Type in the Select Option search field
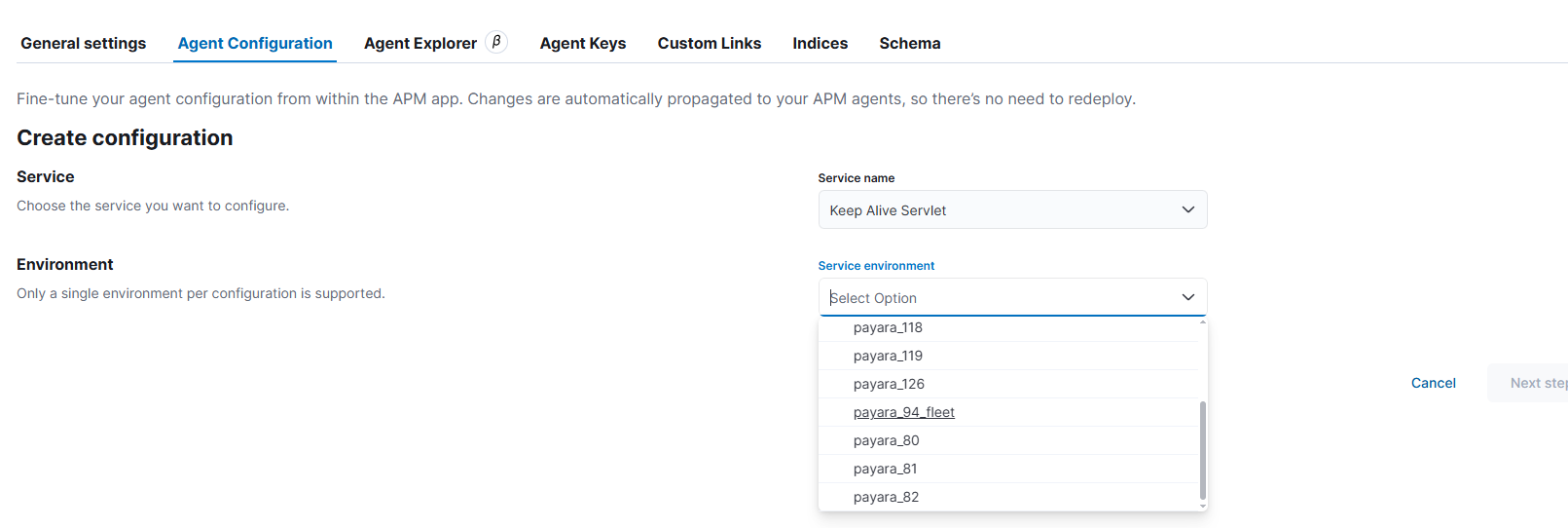 pyautogui.click(x=993, y=298)
